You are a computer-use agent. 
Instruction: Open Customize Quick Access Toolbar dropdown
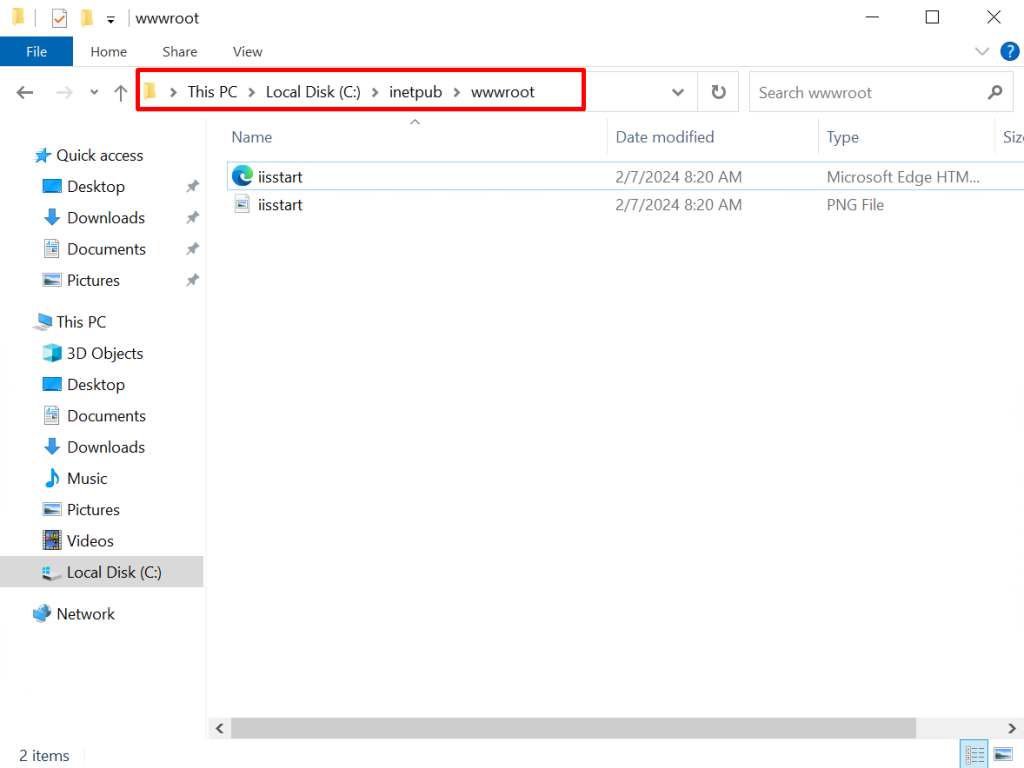pos(110,19)
